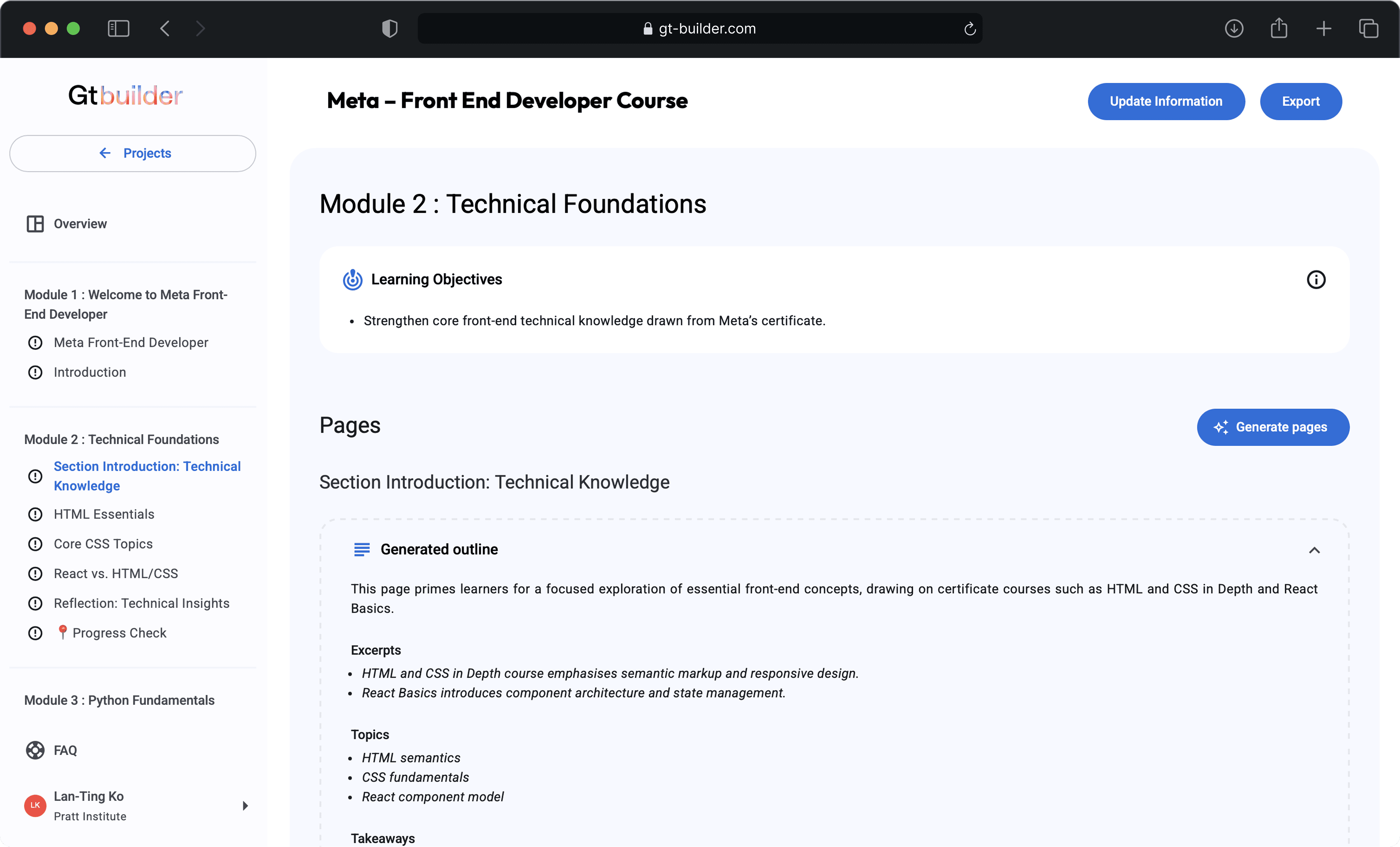1400x847 pixels.
Task: Open the Core CSS Topics page
Action: [103, 544]
